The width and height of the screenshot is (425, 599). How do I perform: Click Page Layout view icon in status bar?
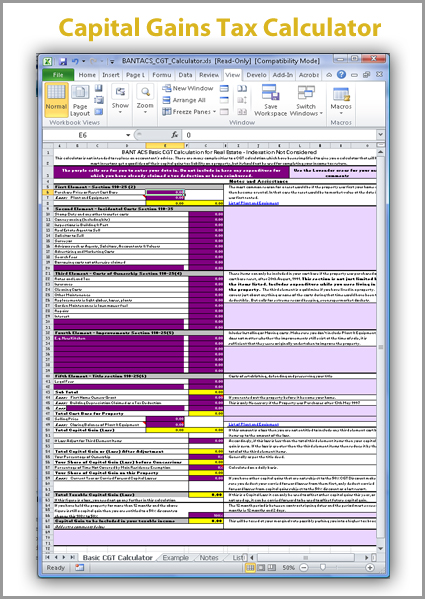pyautogui.click(x=261, y=568)
